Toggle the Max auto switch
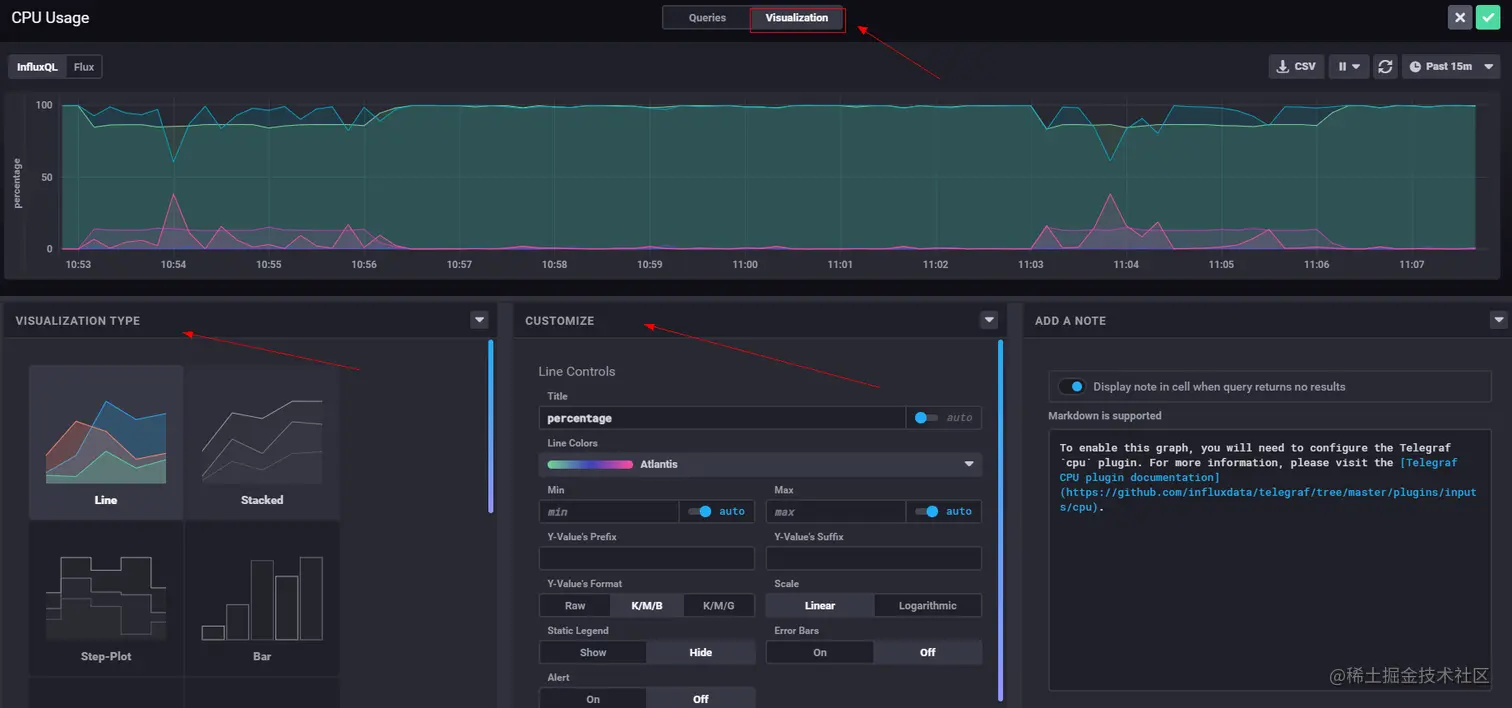Viewport: 1512px width, 708px height. (x=927, y=511)
